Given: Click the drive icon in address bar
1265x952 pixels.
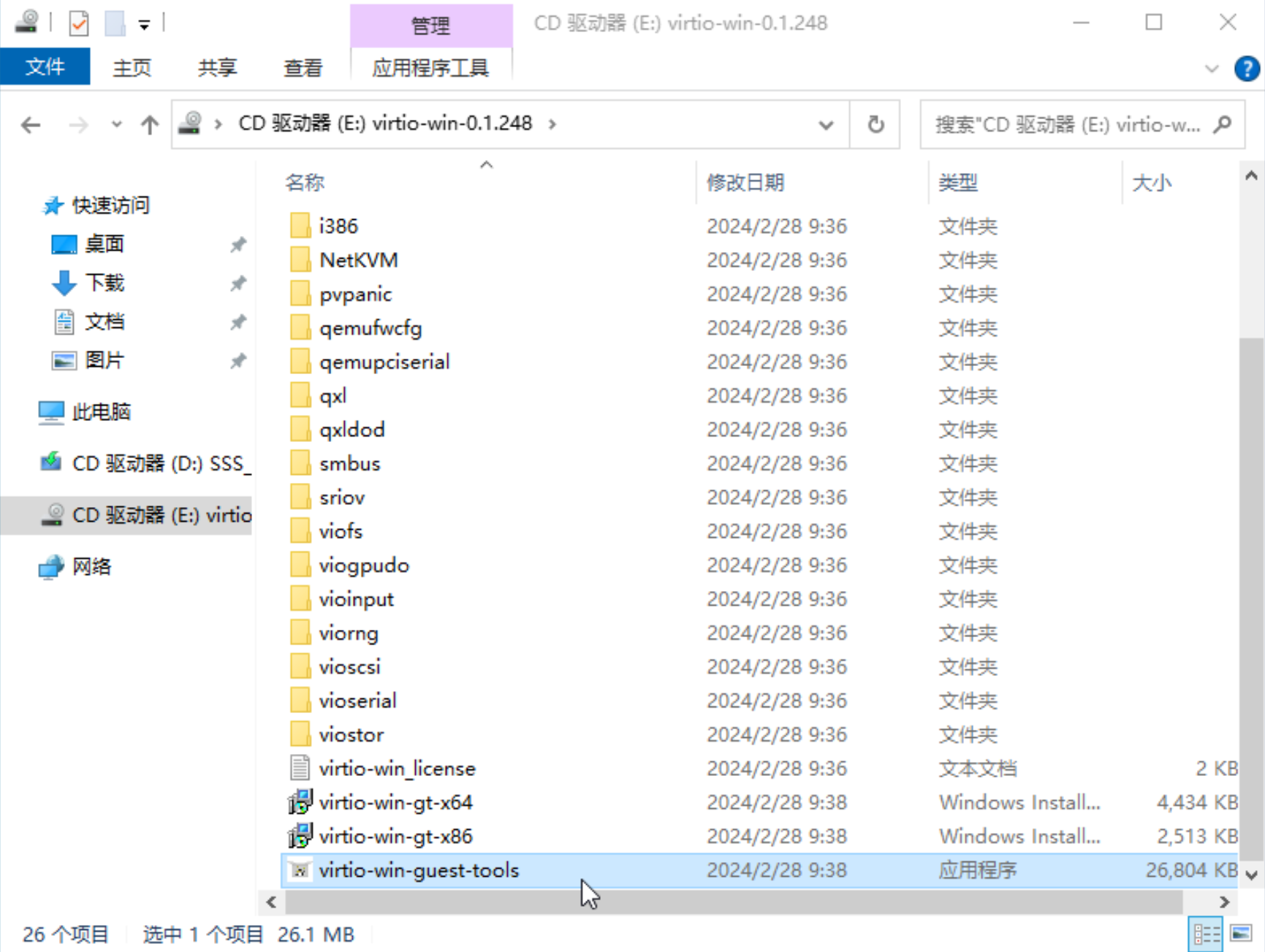Looking at the screenshot, I should [190, 123].
